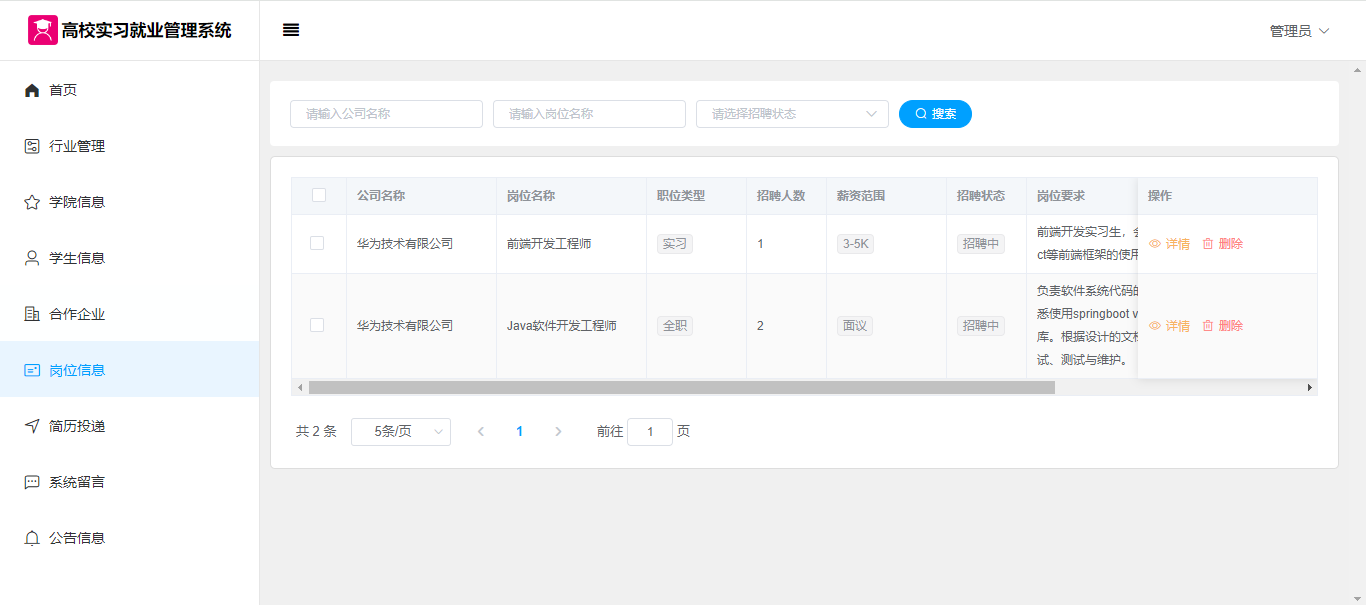Expand the 5条/页 page size selector

(x=400, y=432)
